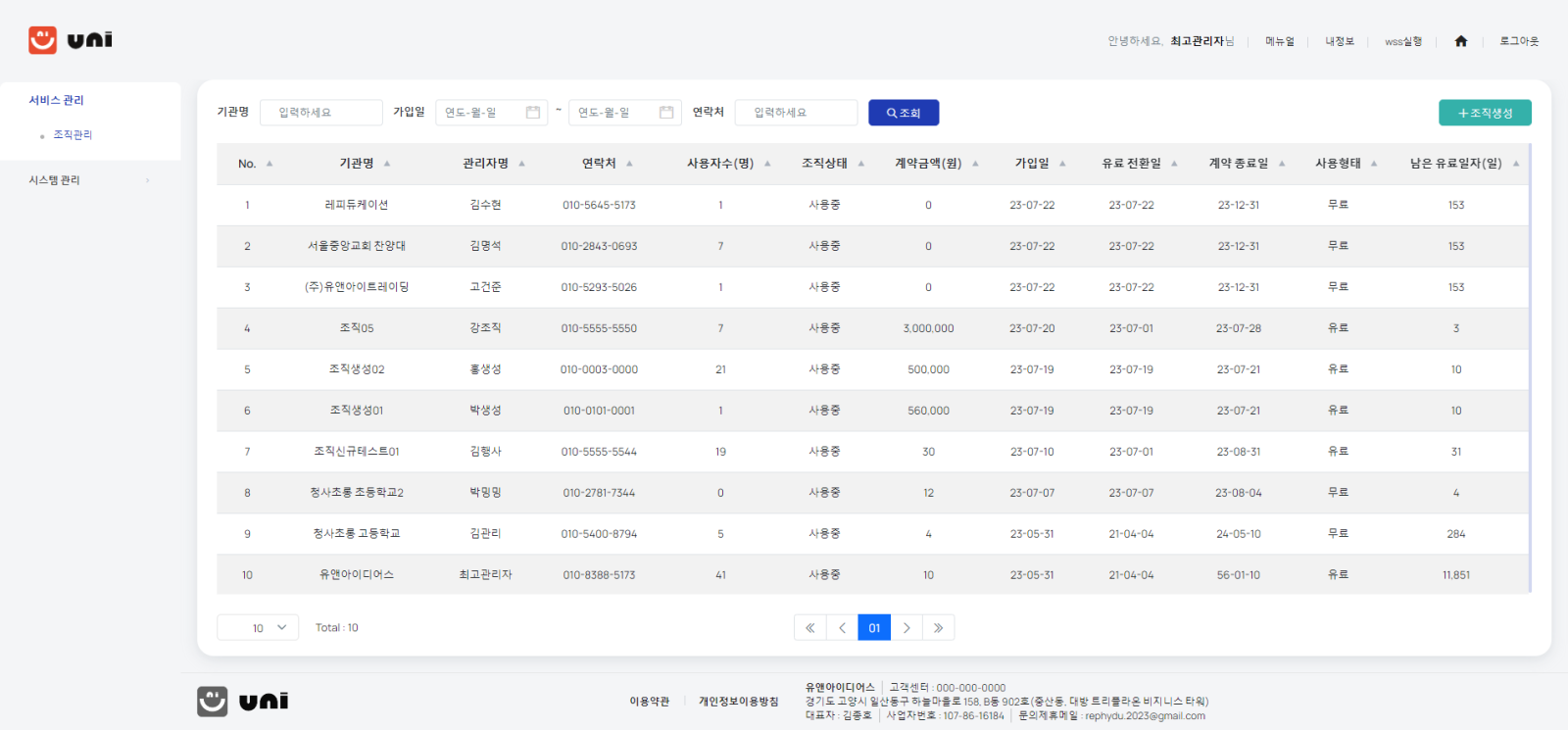The image size is (1568, 730).
Task: Go to next page using the arrow
Action: tap(906, 628)
